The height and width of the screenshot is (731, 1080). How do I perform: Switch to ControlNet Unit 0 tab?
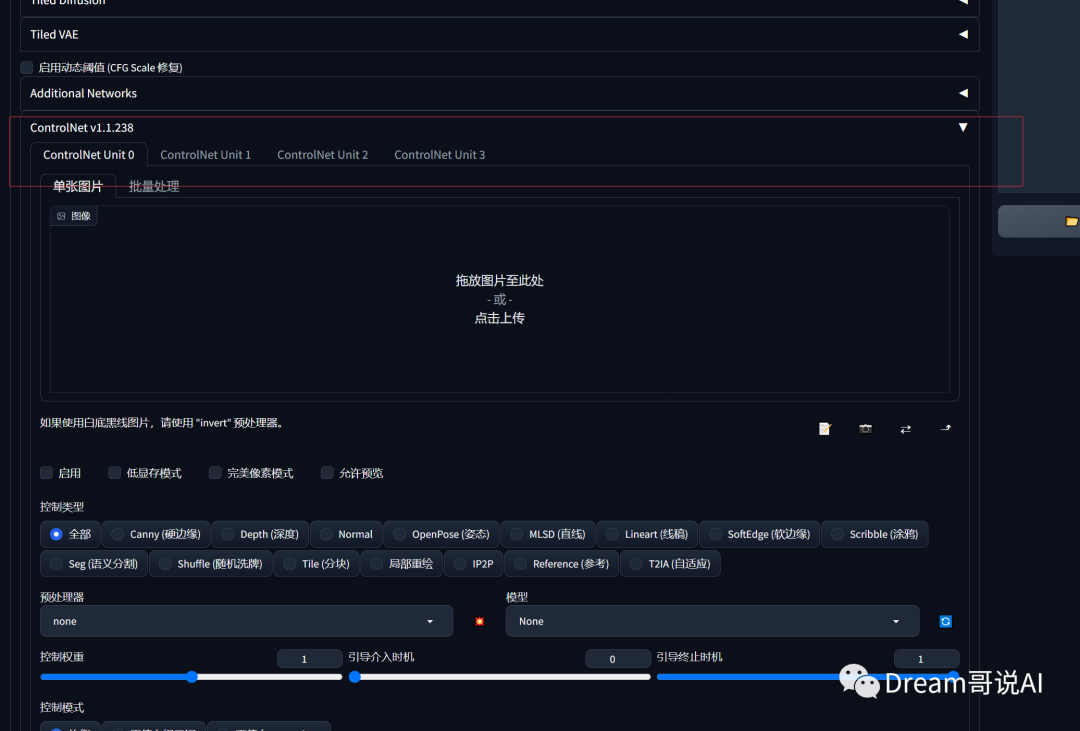[89, 154]
